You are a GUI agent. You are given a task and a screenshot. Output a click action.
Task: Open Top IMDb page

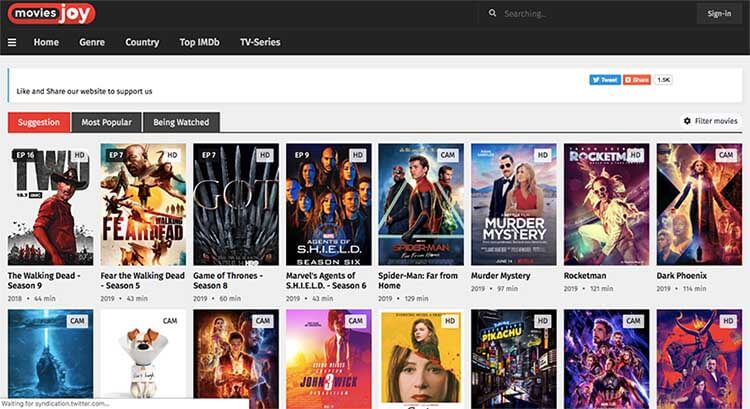pos(199,42)
